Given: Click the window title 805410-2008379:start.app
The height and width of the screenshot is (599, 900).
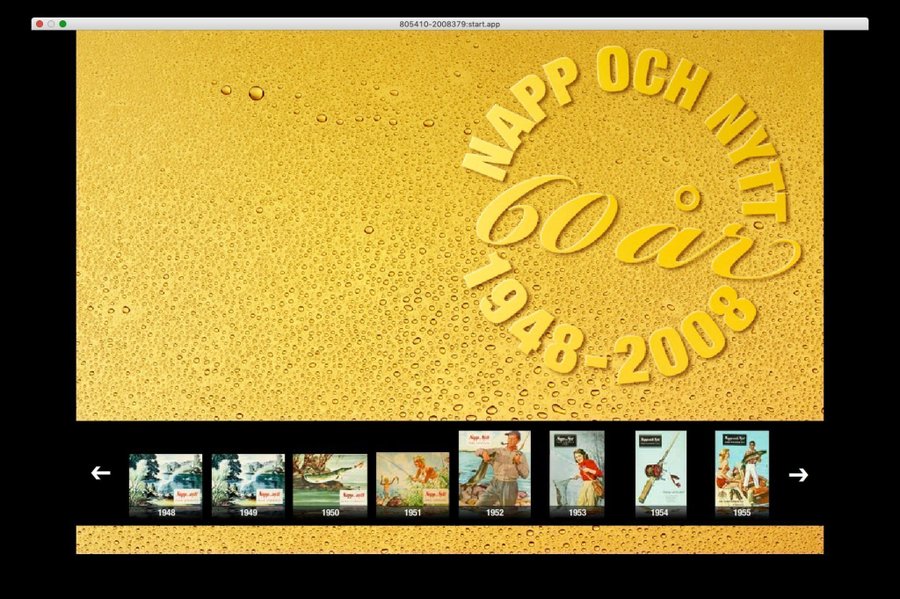Looking at the screenshot, I should point(449,24).
